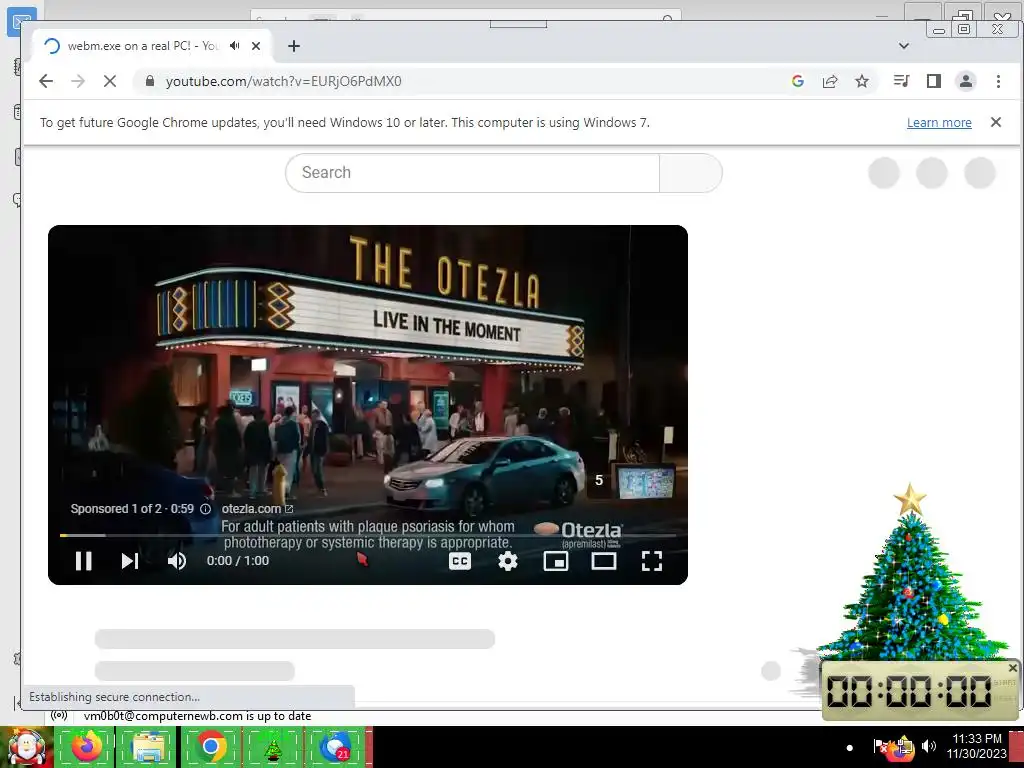Pause the video playback
This screenshot has height=768, width=1024.
pyautogui.click(x=84, y=560)
